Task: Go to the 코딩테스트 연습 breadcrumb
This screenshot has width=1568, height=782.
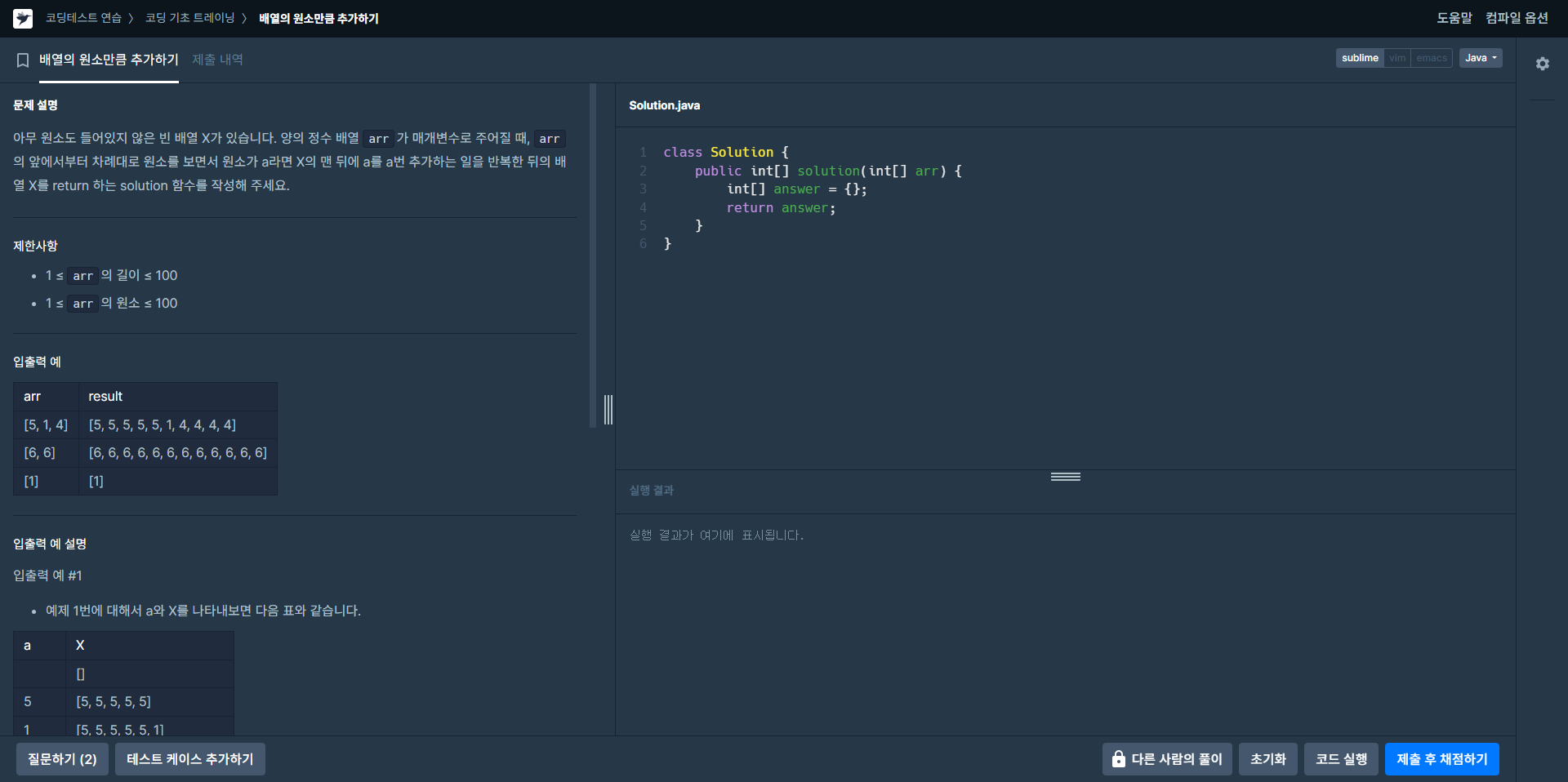Action: pyautogui.click(x=83, y=18)
